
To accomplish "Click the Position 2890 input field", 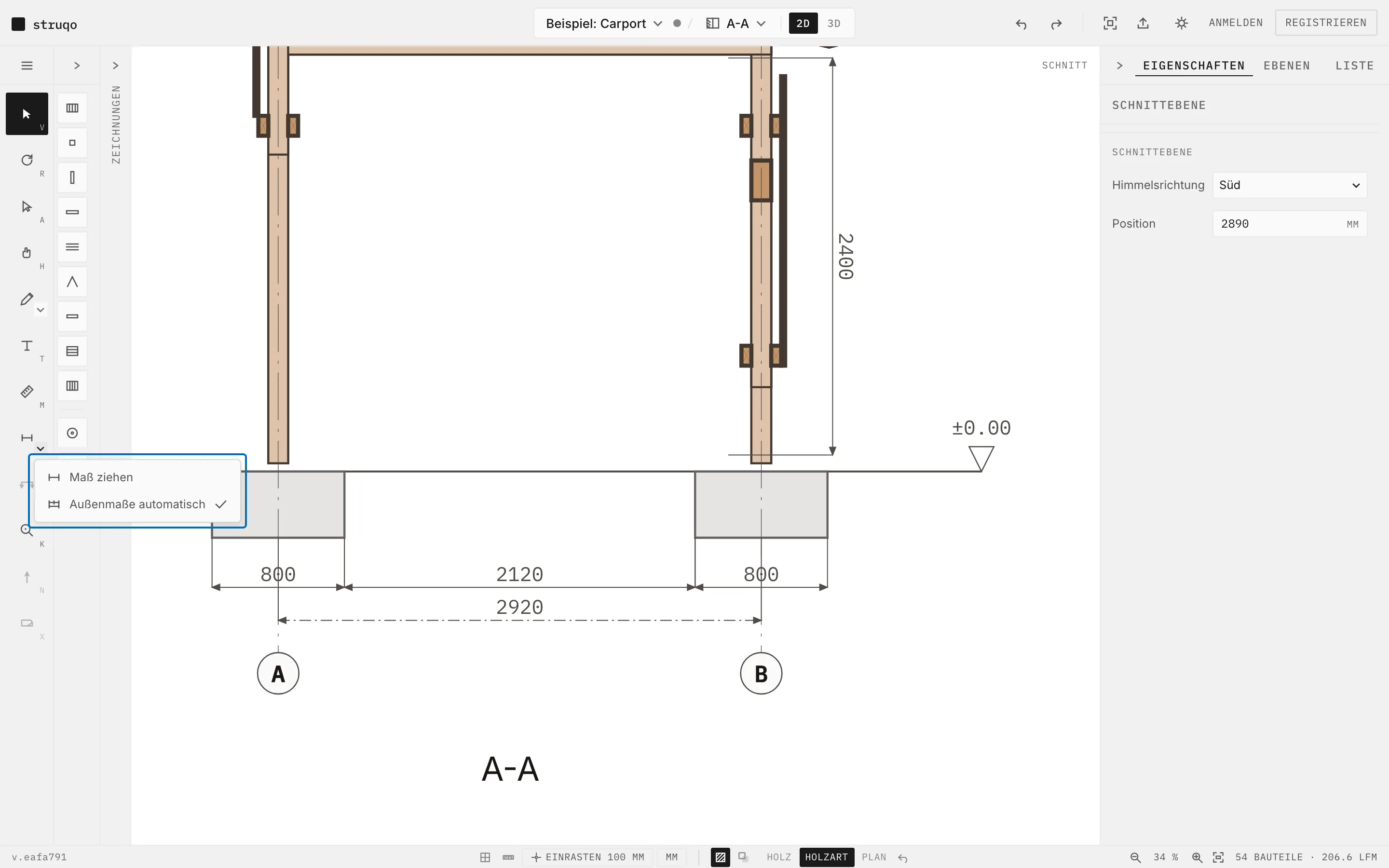I will point(1290,224).
